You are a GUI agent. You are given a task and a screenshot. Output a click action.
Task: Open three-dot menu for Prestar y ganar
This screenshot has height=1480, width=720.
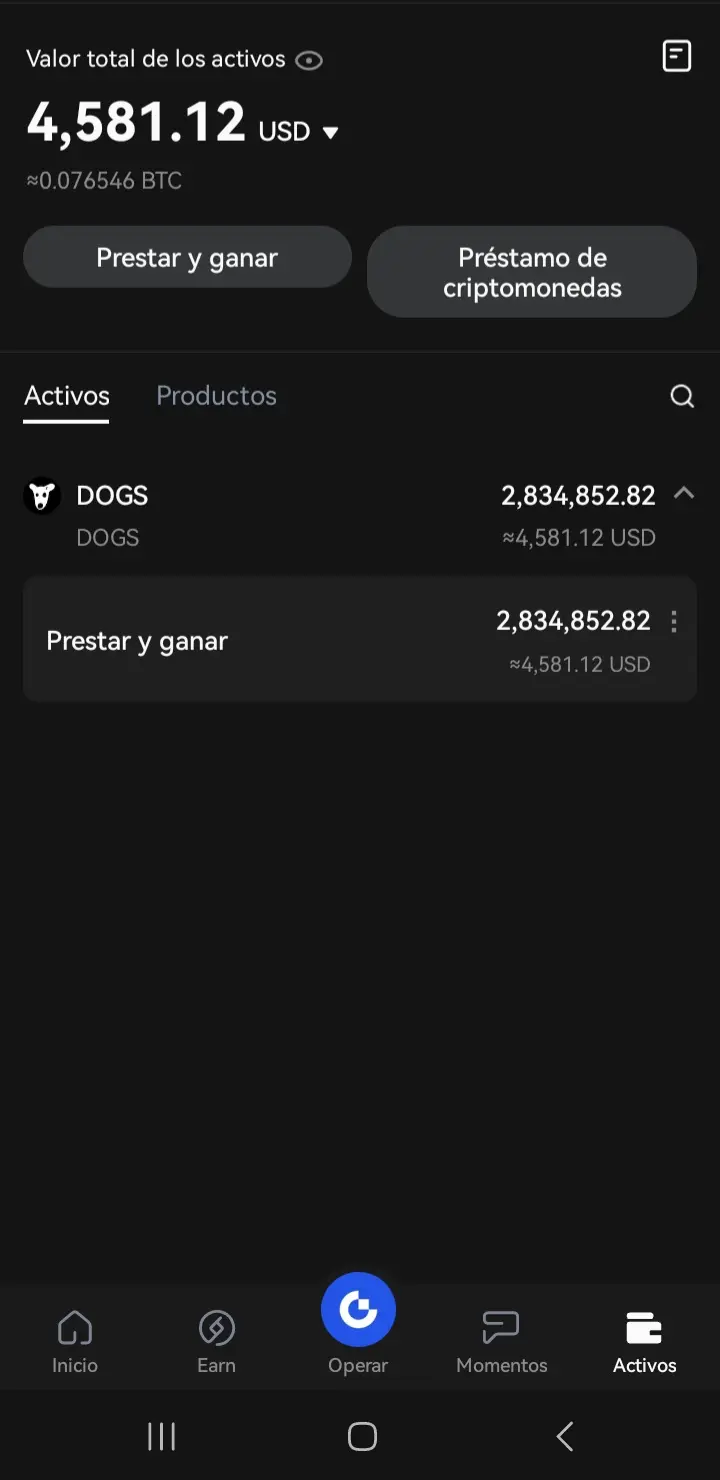coord(674,622)
